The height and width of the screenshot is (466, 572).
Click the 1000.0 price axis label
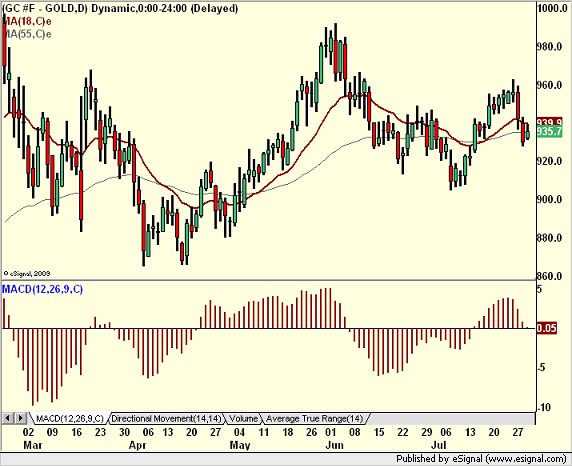pos(552,8)
